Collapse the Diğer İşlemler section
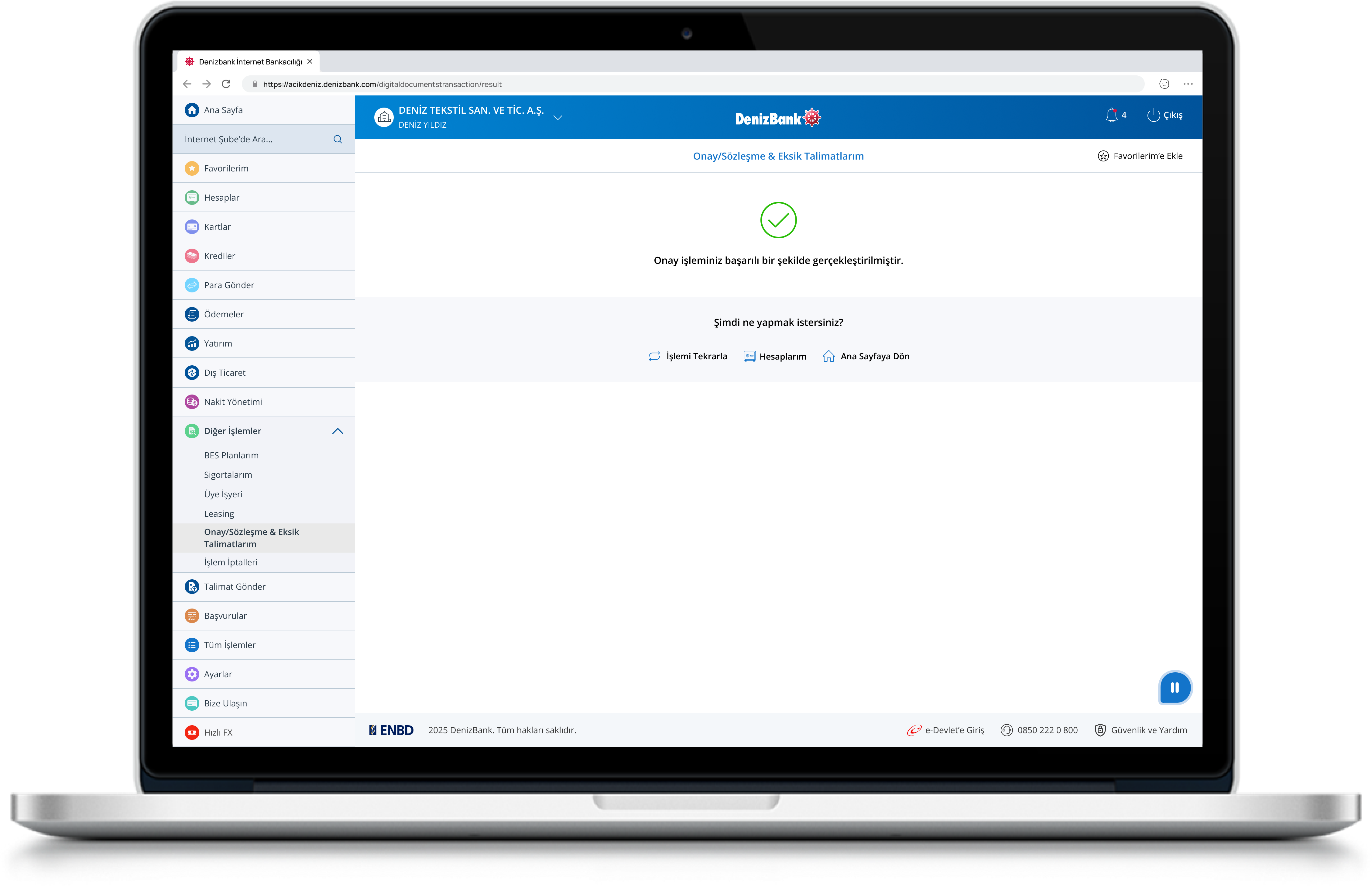The width and height of the screenshot is (1372, 890). [x=338, y=431]
